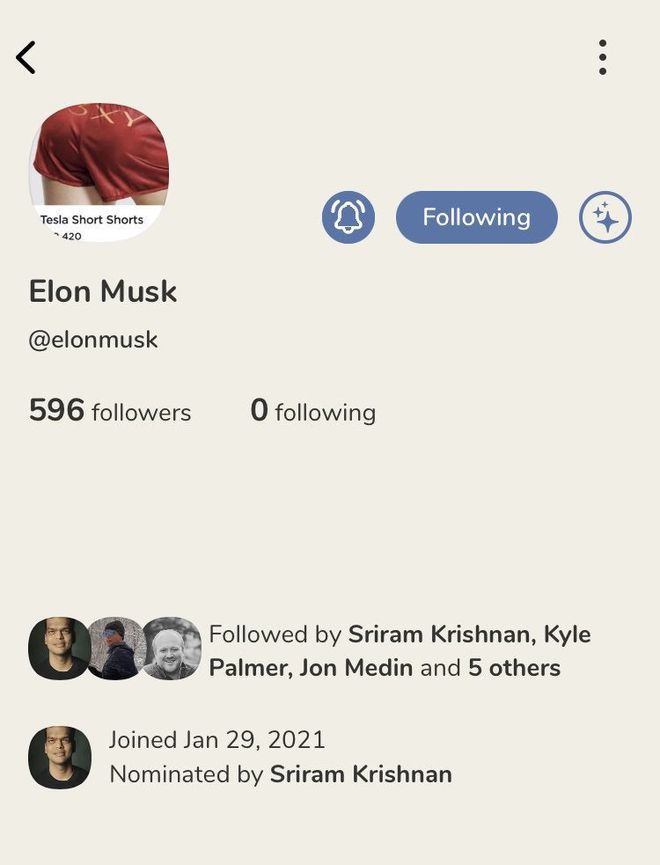
Task: Show the '5 others' mutual followers
Action: coord(514,668)
